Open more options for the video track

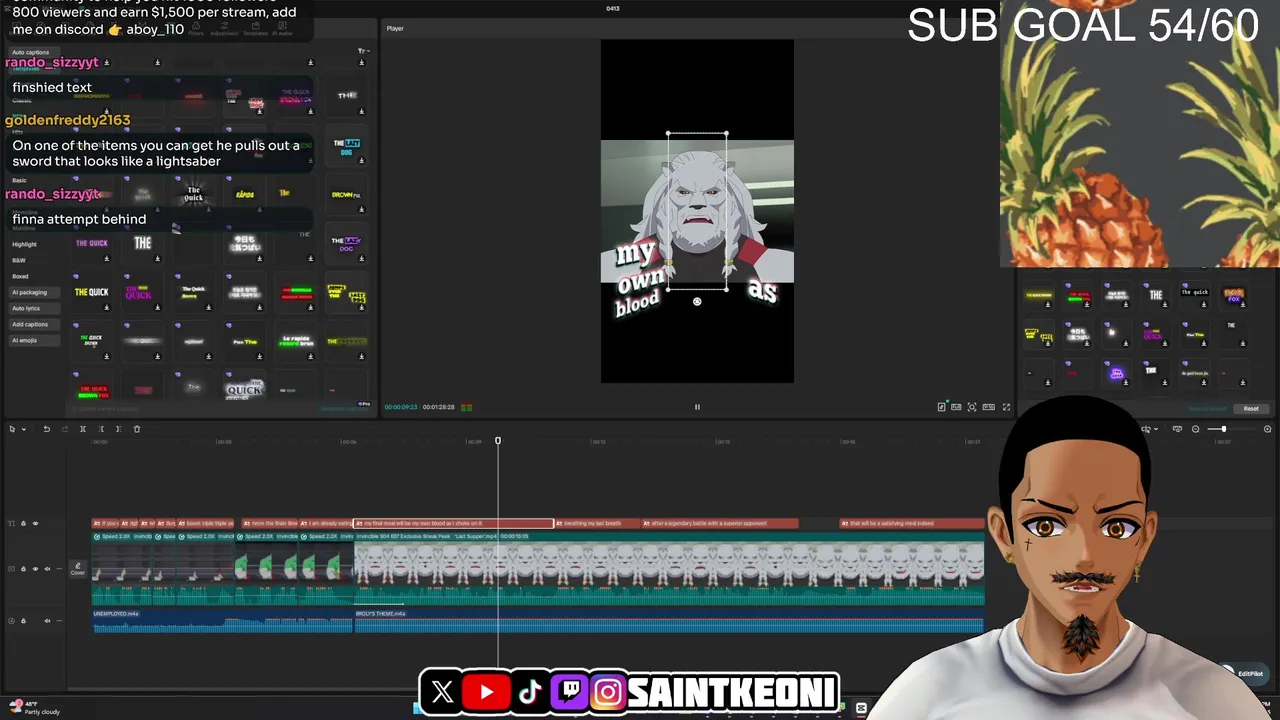pyautogui.click(x=59, y=569)
